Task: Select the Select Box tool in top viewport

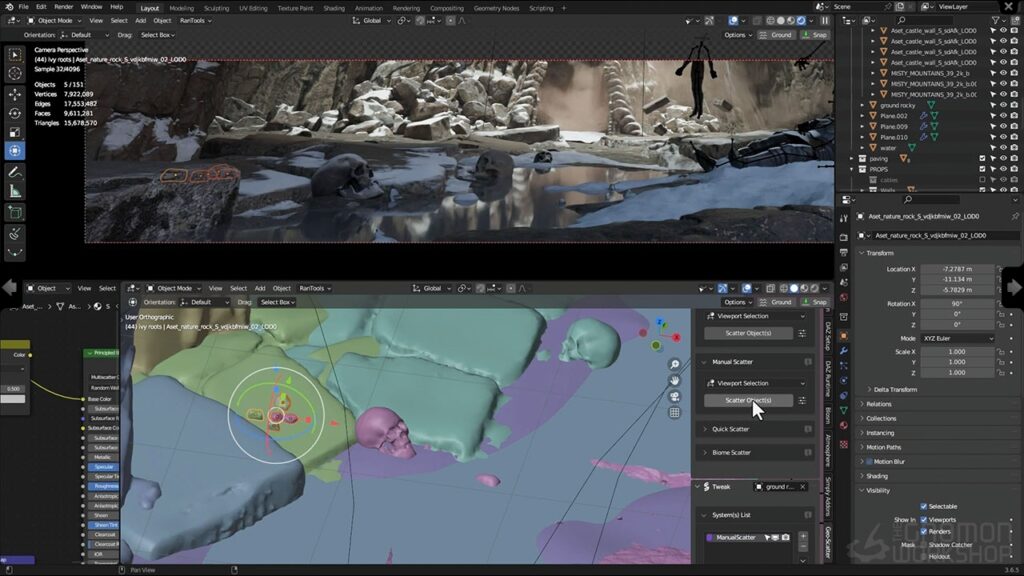Action: click(15, 56)
